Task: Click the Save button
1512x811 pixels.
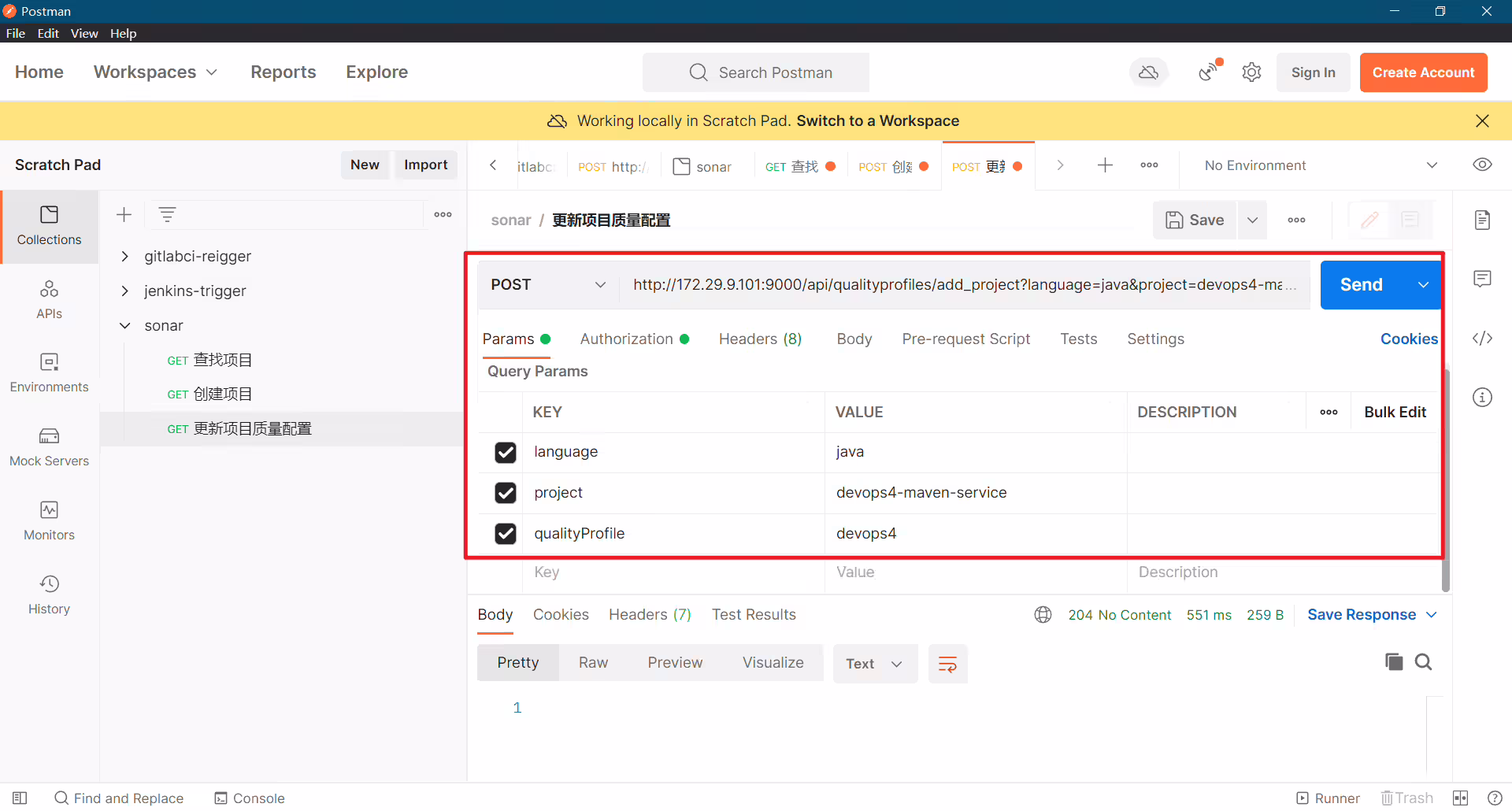Action: coord(1195,220)
